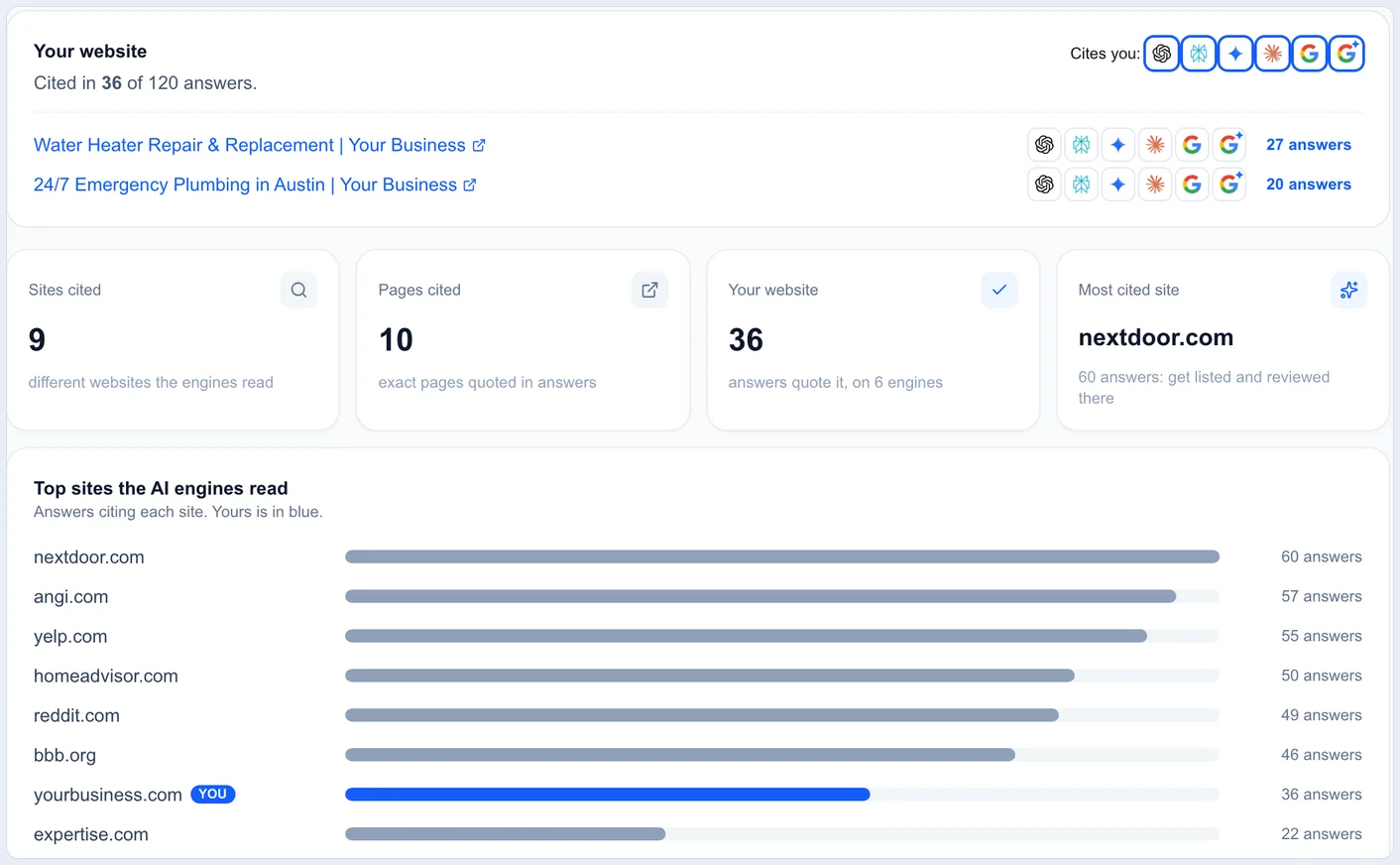
Task: Select angi.com in the Top sites list
Action: (x=71, y=597)
